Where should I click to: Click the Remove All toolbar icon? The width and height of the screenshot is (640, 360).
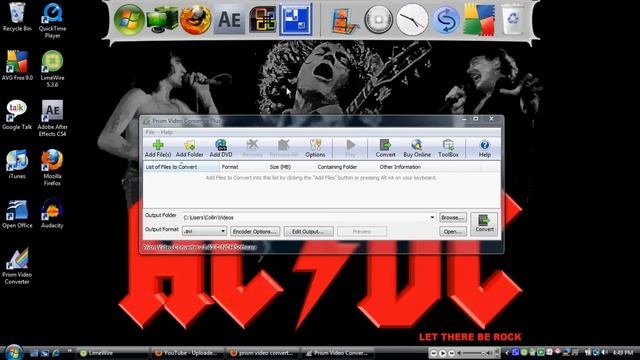pyautogui.click(x=284, y=148)
